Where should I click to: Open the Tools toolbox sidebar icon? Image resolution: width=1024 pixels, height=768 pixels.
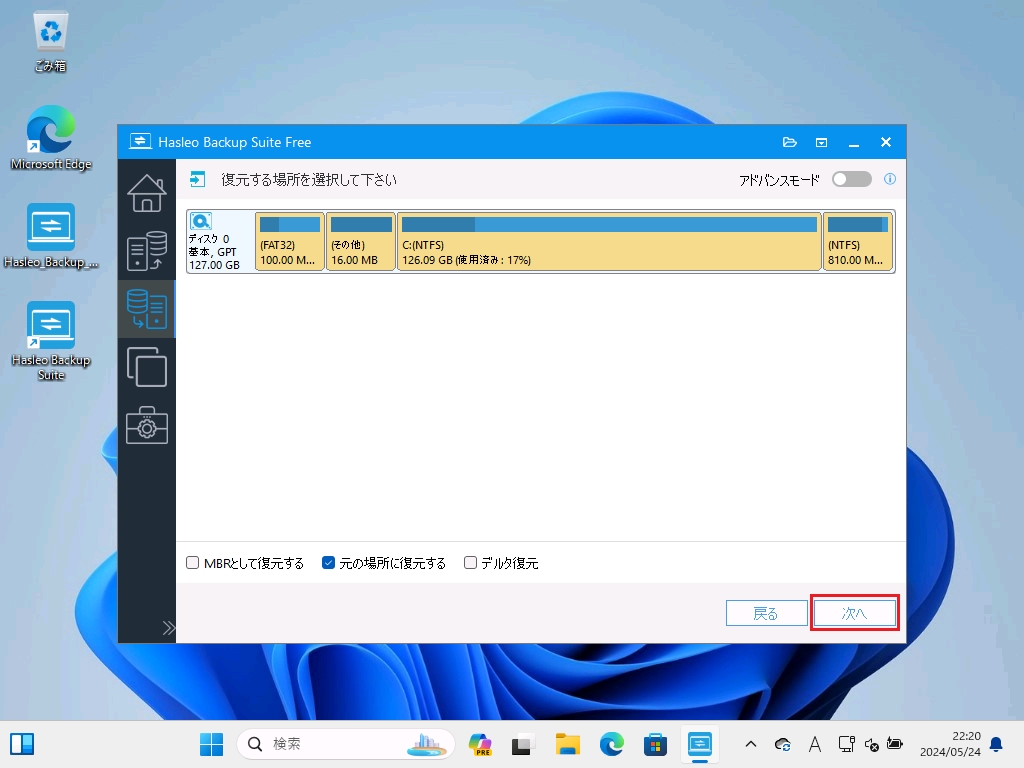[x=146, y=425]
